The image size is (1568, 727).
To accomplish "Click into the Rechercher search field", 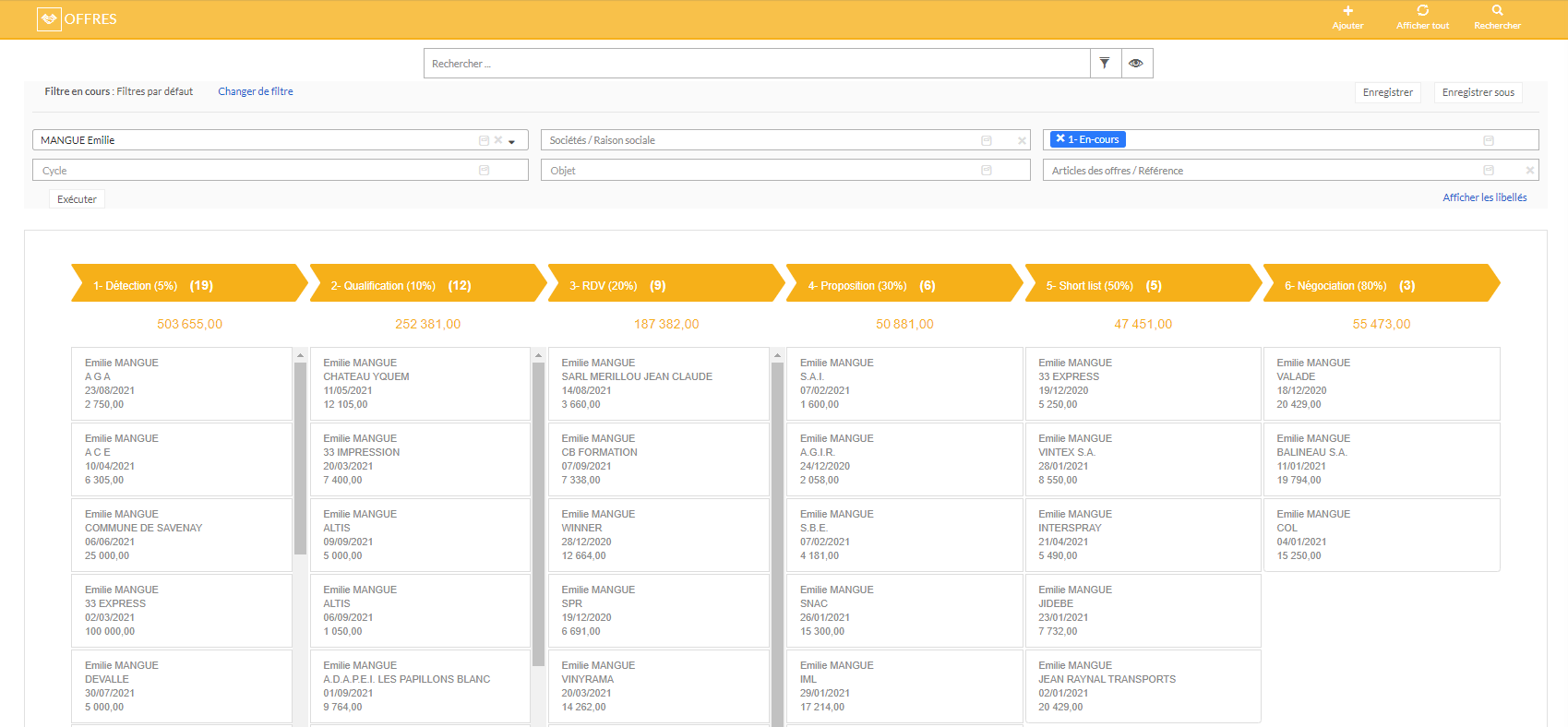I will click(x=757, y=64).
